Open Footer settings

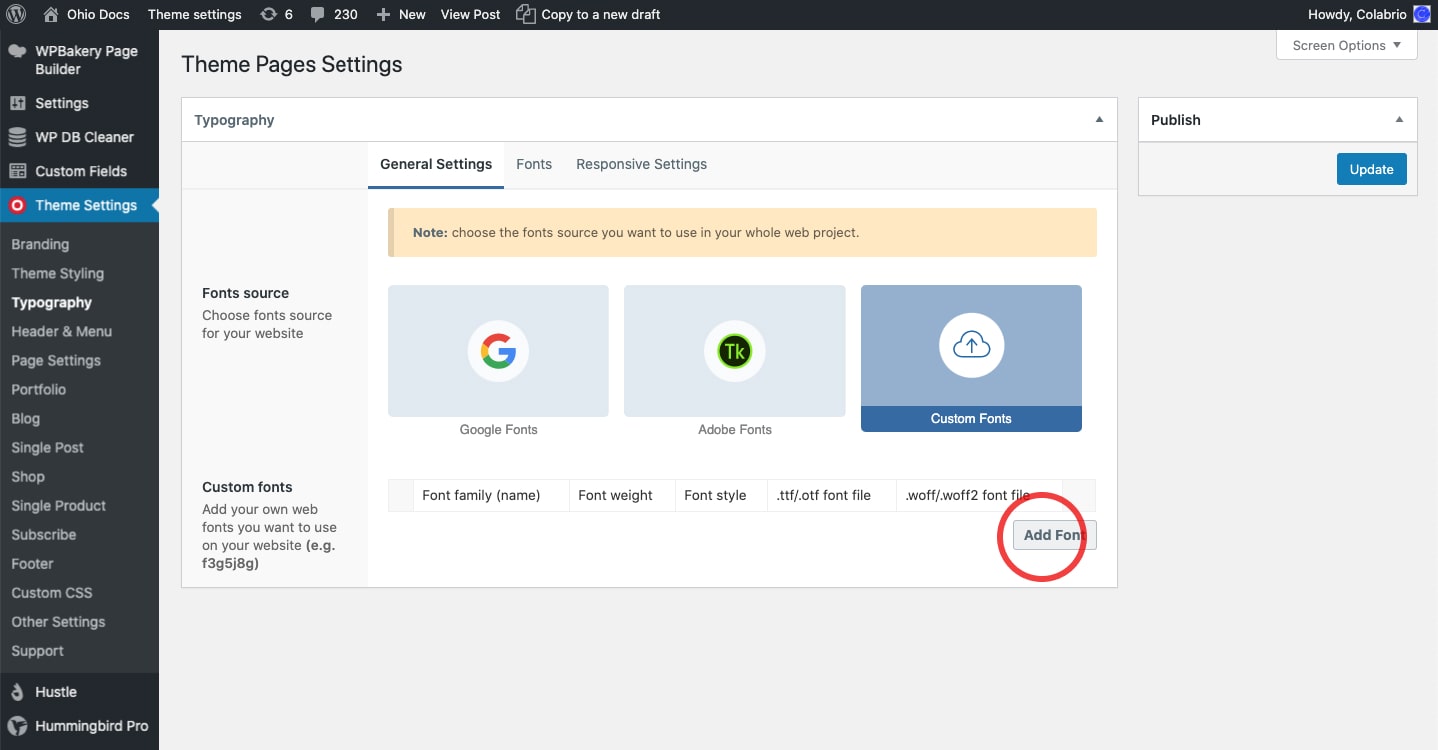coord(32,563)
